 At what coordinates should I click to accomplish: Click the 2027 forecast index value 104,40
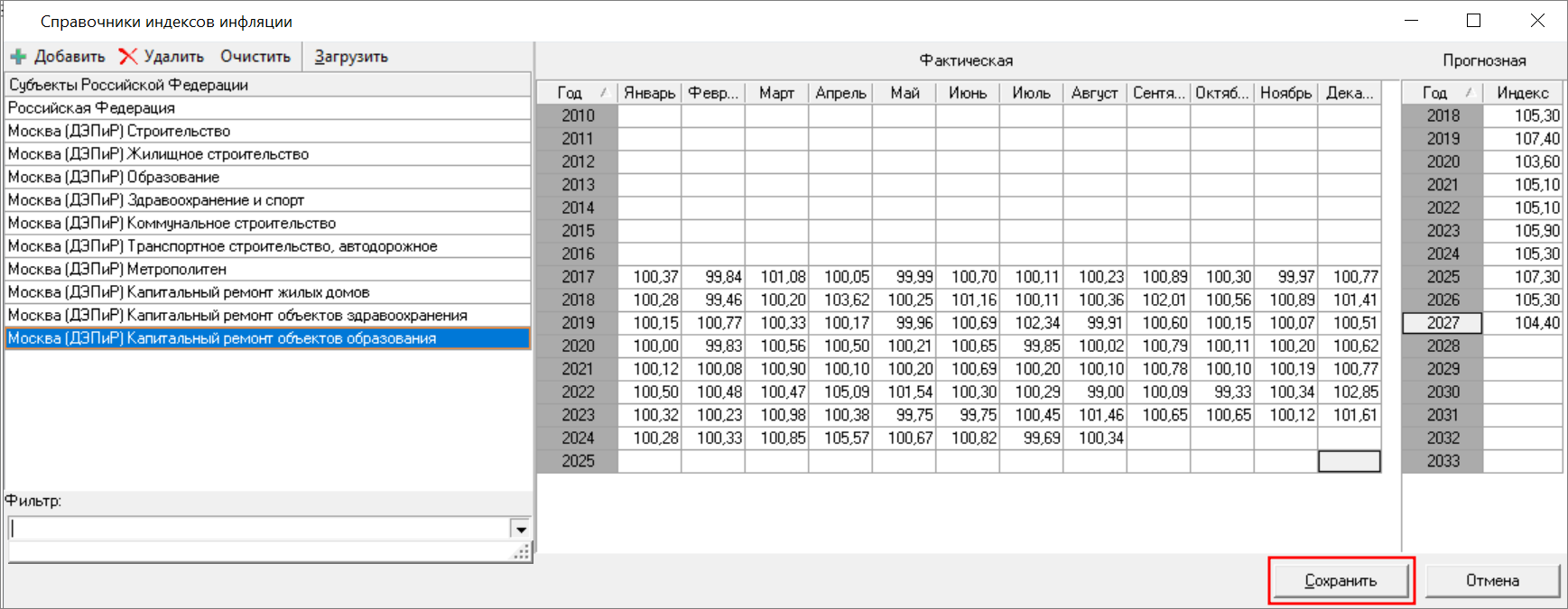click(1523, 323)
